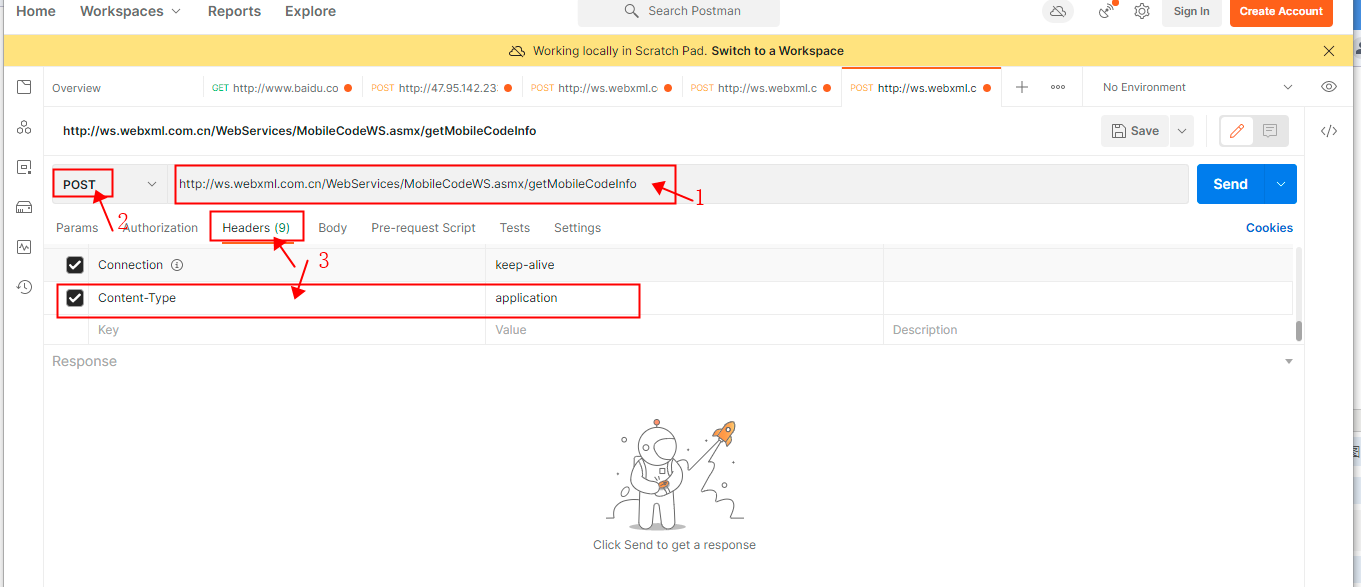Open the comments view icon

tap(1270, 131)
